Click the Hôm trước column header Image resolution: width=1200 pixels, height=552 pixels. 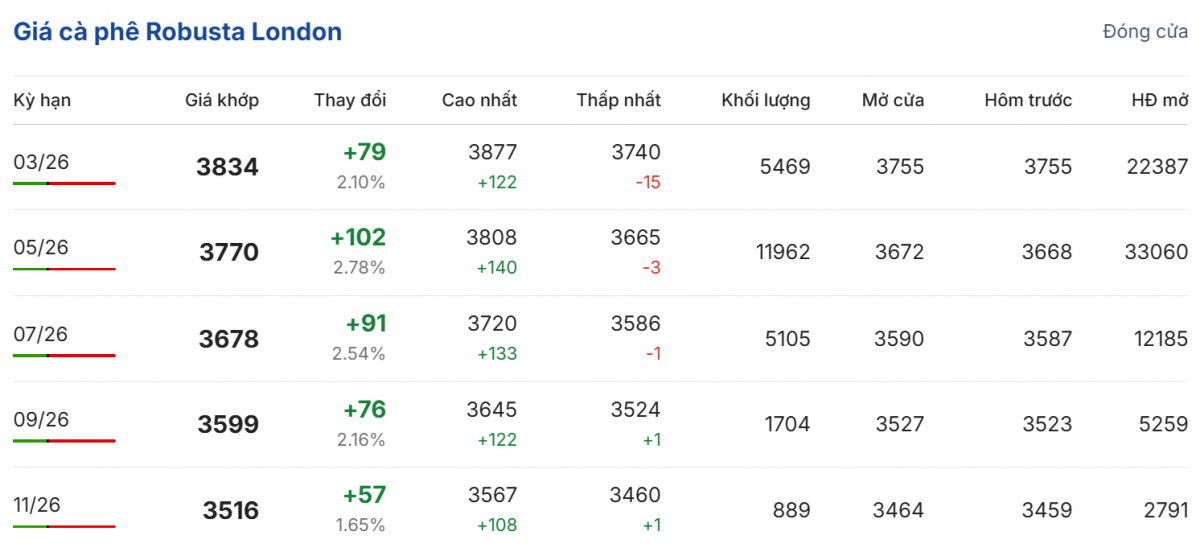point(1028,100)
